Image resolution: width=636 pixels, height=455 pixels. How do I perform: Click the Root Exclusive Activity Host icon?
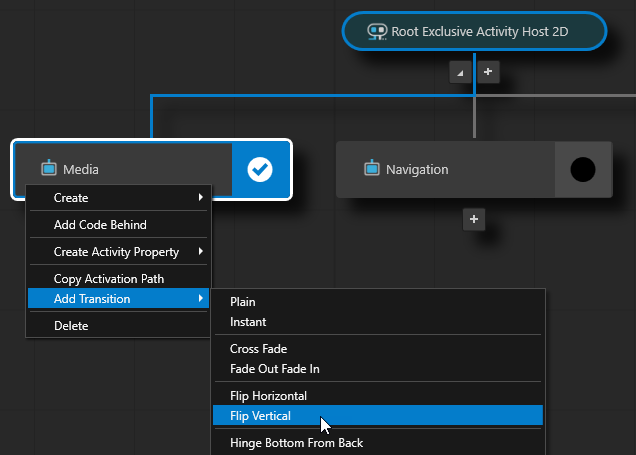pos(377,32)
